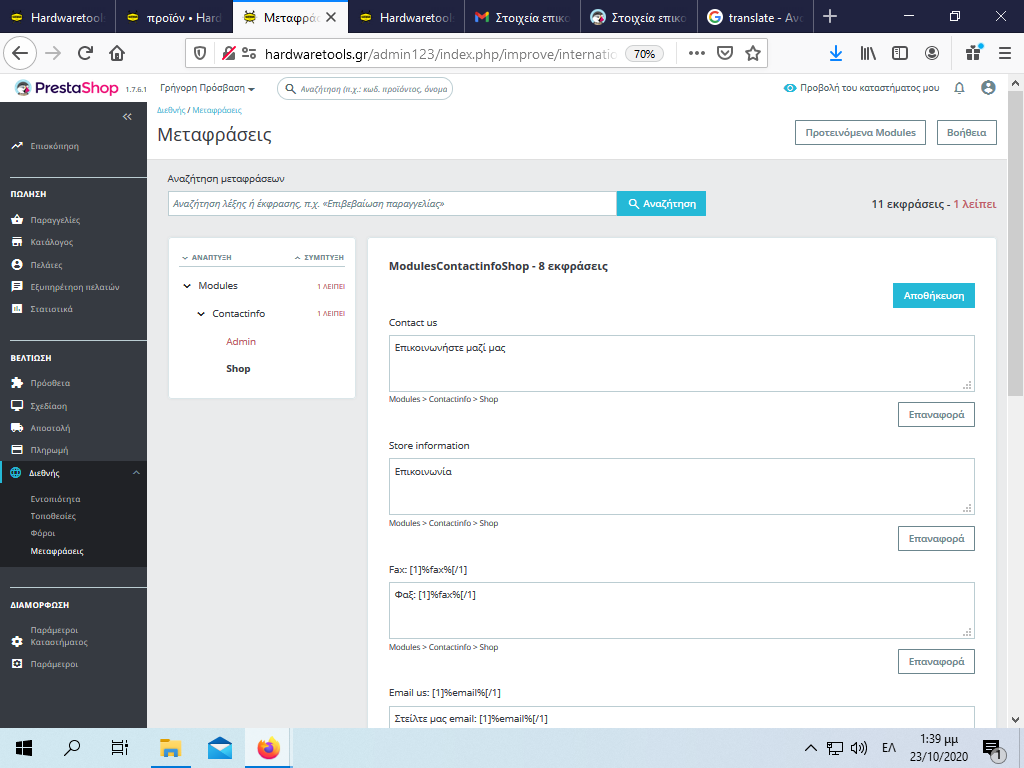Open Firefox downloads arrow
The image size is (1024, 768).
click(835, 54)
